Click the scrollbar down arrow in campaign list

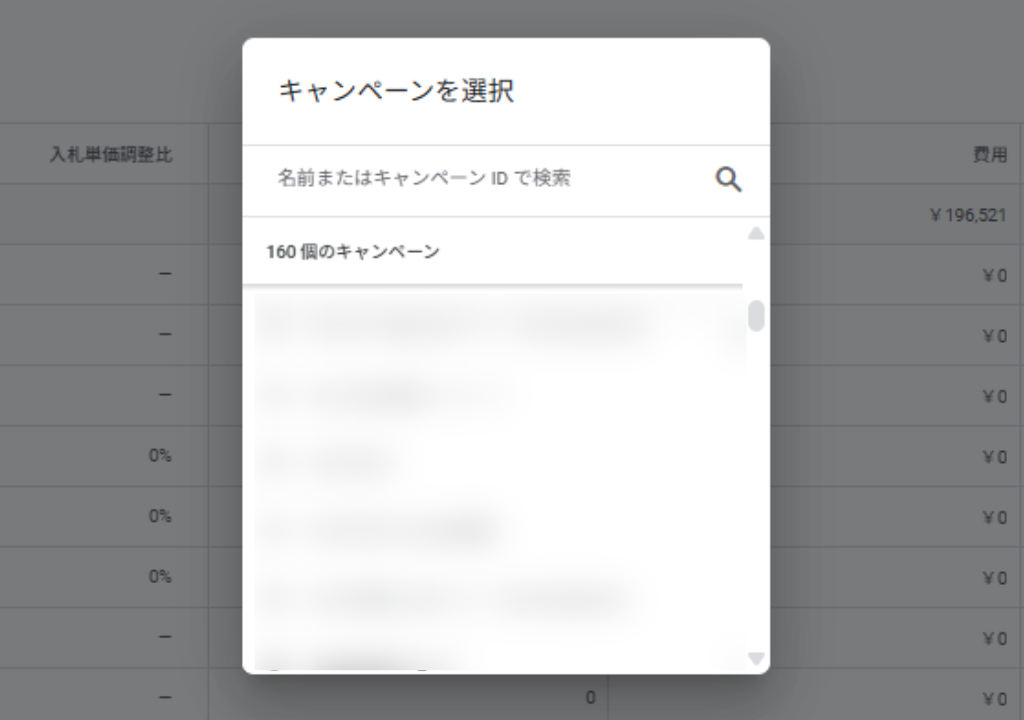pos(756,658)
